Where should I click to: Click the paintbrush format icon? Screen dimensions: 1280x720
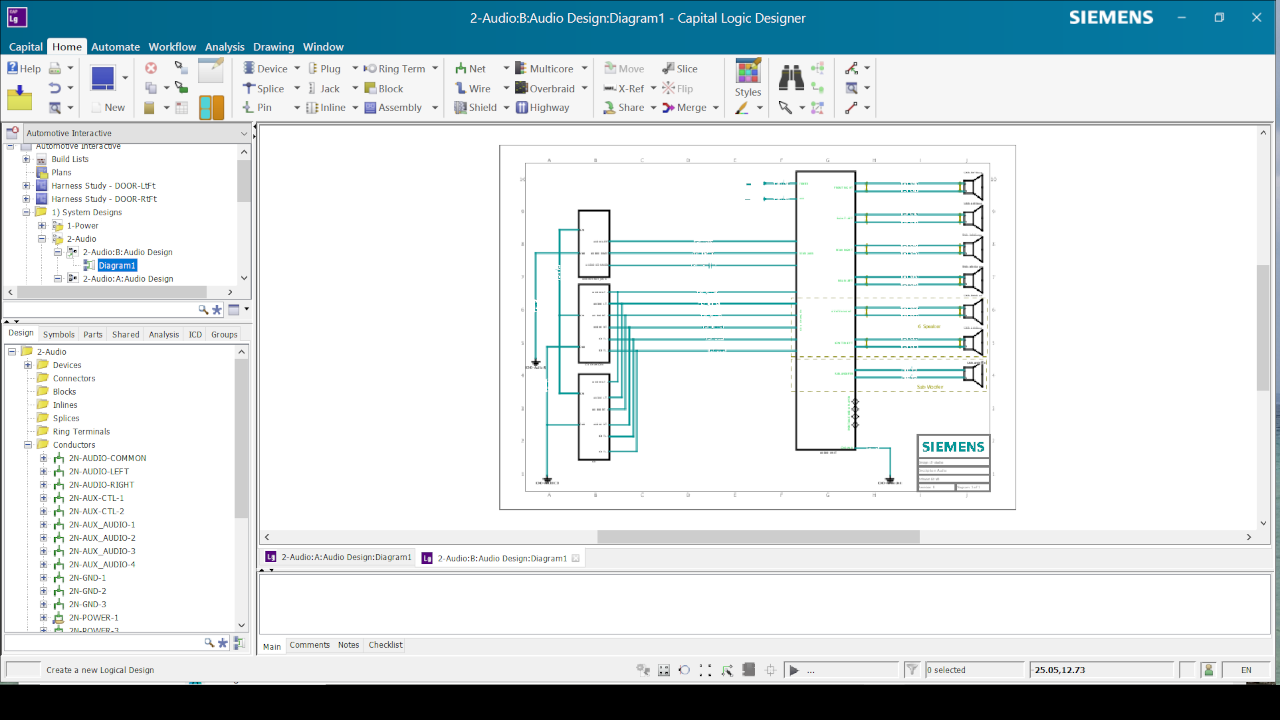741,107
